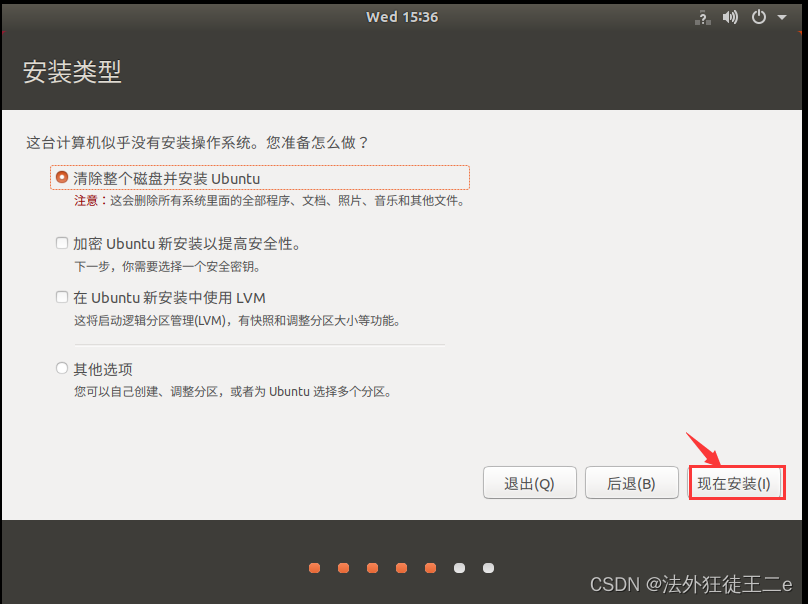This screenshot has width=808, height=604.
Task: Click the power icon in top bar
Action: (x=757, y=17)
